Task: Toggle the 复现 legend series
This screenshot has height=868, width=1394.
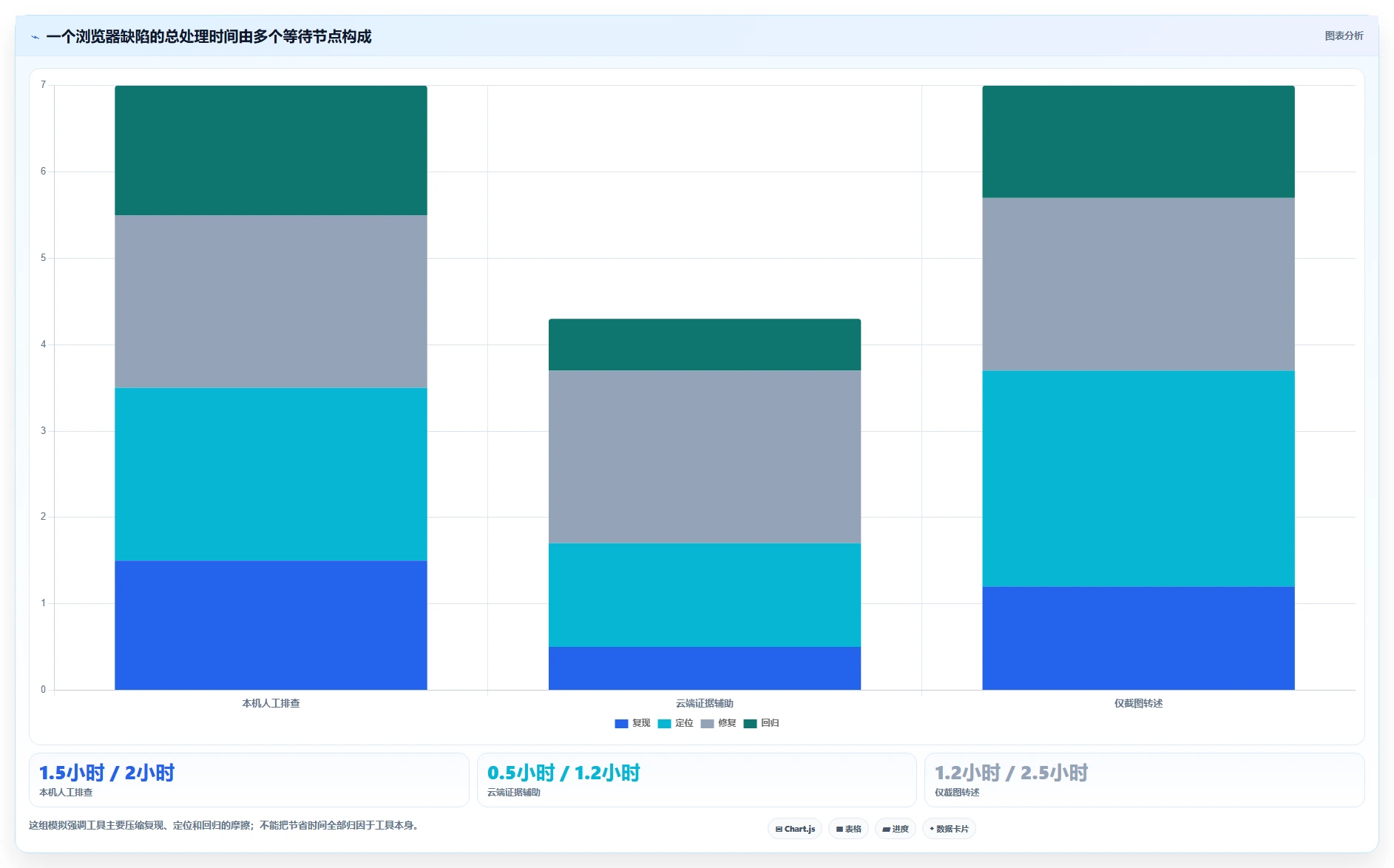Action: click(632, 723)
